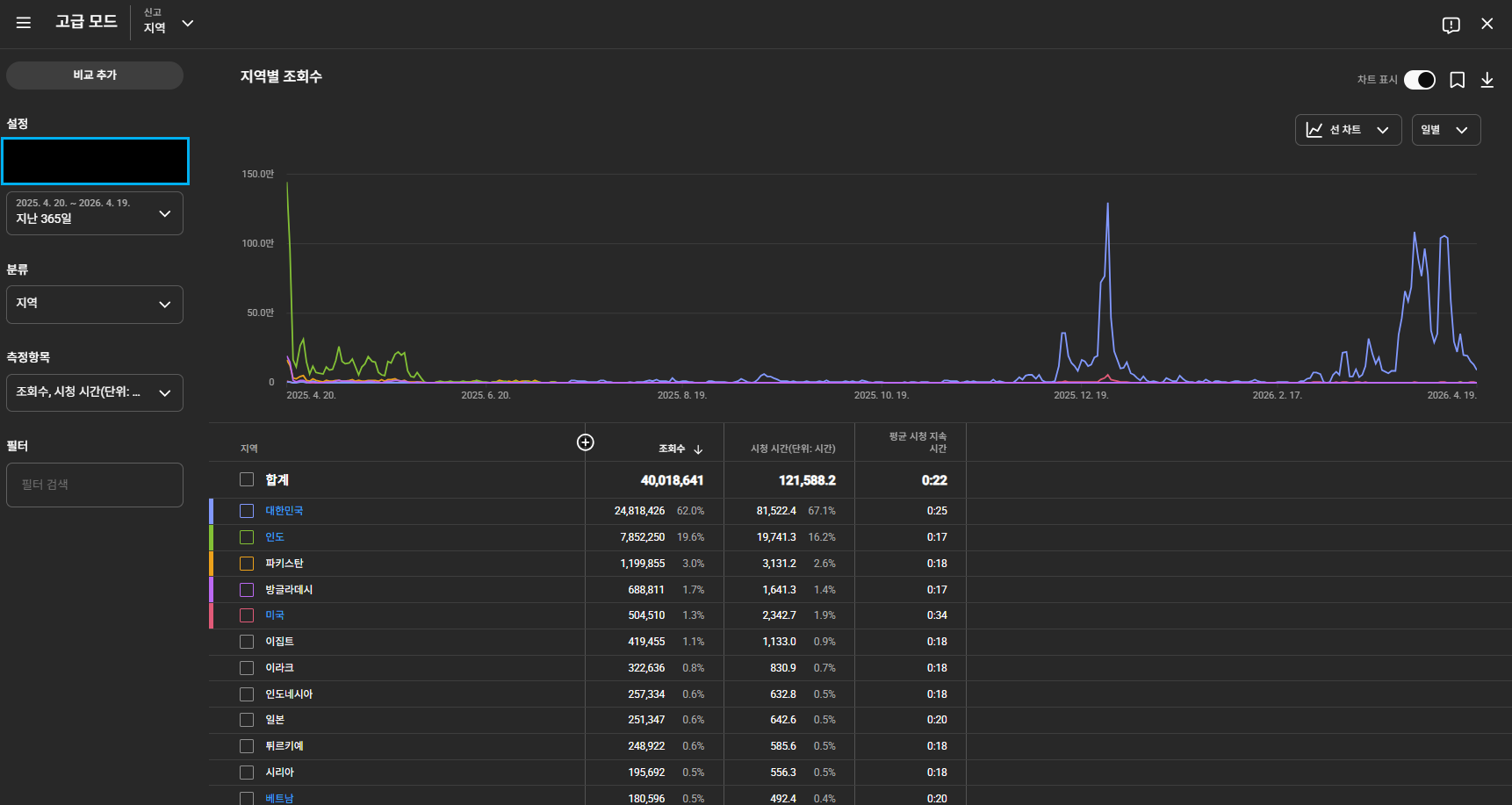The image size is (1512, 805).
Task: Toggle the 차트 표시 switch
Action: pyautogui.click(x=1419, y=80)
